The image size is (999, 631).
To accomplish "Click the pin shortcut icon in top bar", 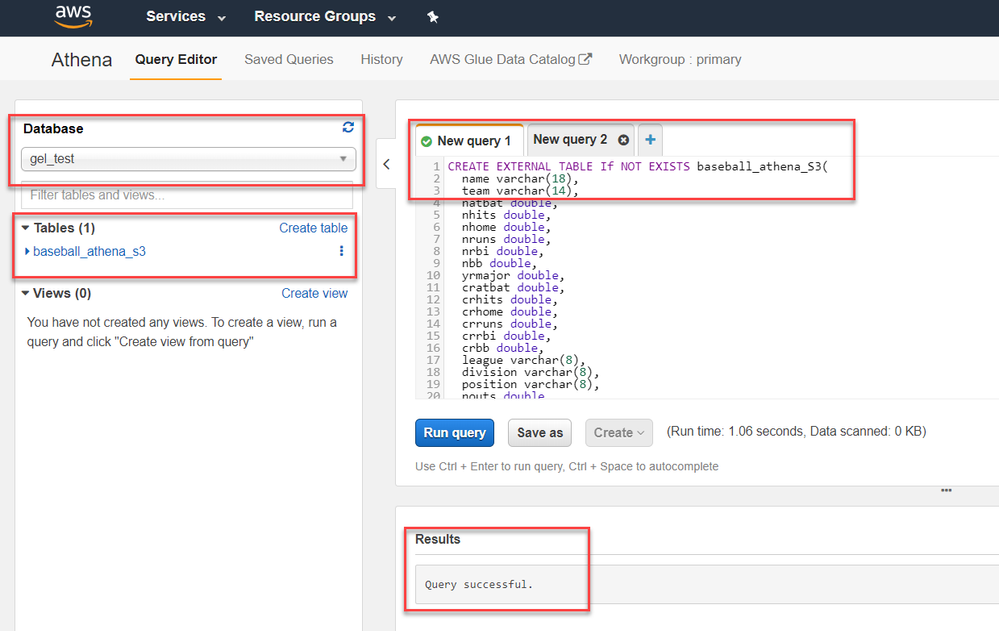I will [x=432, y=17].
